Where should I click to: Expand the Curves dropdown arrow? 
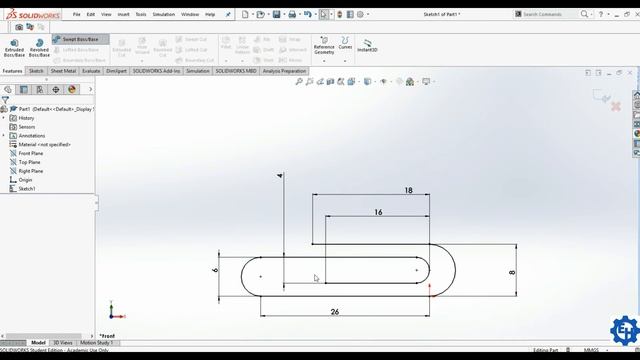(x=345, y=61)
